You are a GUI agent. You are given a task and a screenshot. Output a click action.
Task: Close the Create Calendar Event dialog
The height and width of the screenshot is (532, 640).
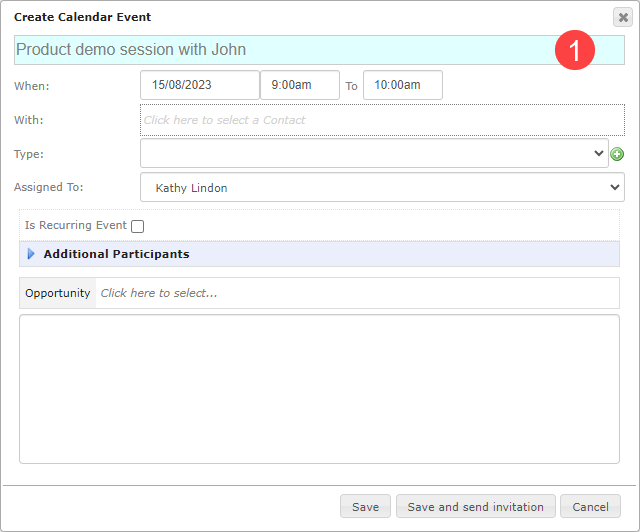(623, 17)
